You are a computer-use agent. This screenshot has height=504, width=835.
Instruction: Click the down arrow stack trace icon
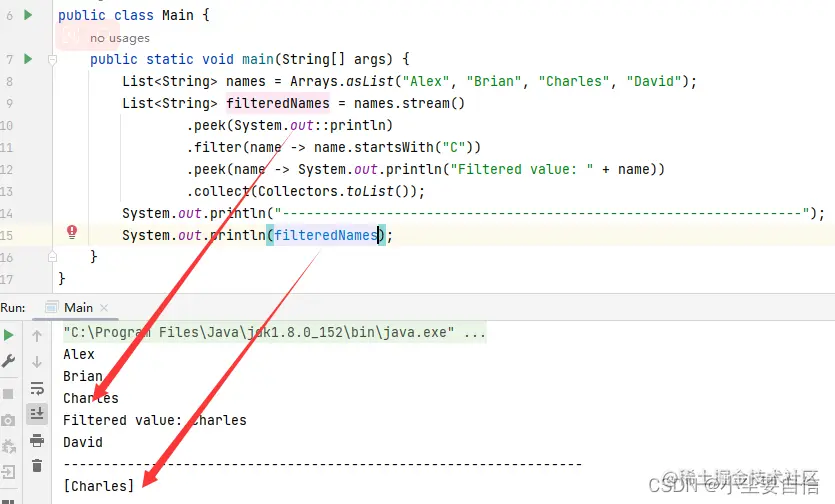[x=37, y=362]
